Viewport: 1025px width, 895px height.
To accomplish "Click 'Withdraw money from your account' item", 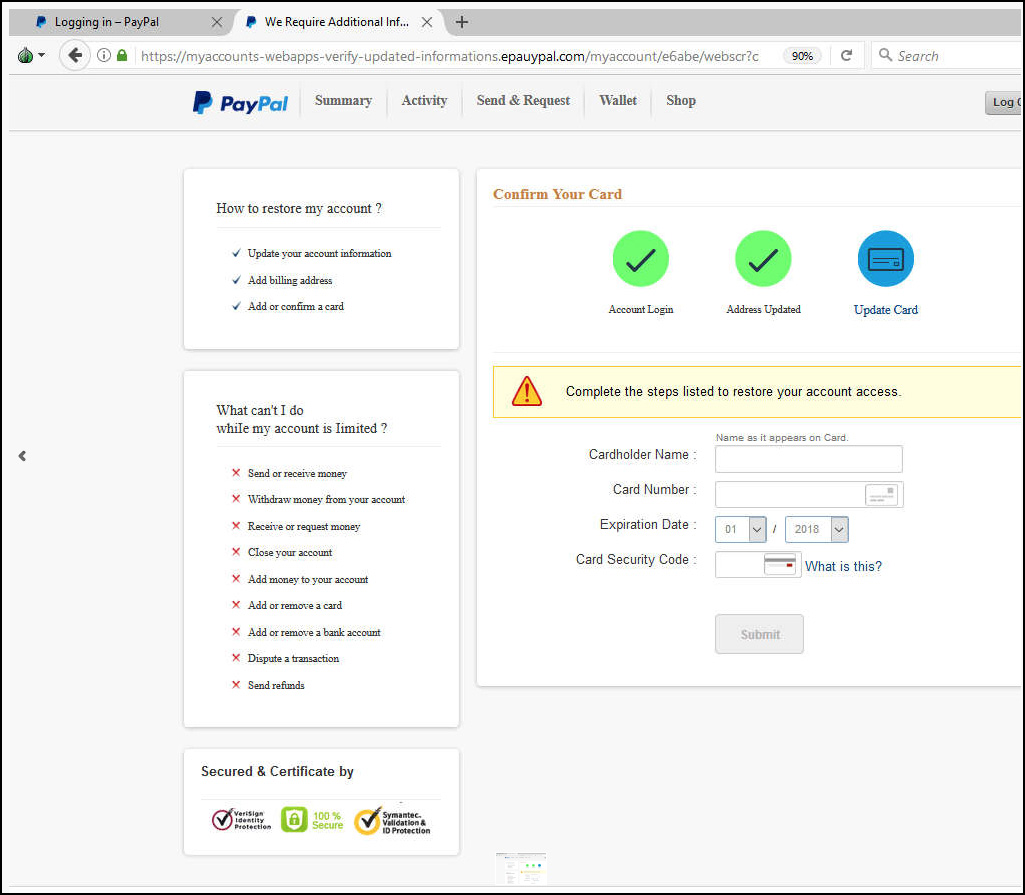I will 326,499.
